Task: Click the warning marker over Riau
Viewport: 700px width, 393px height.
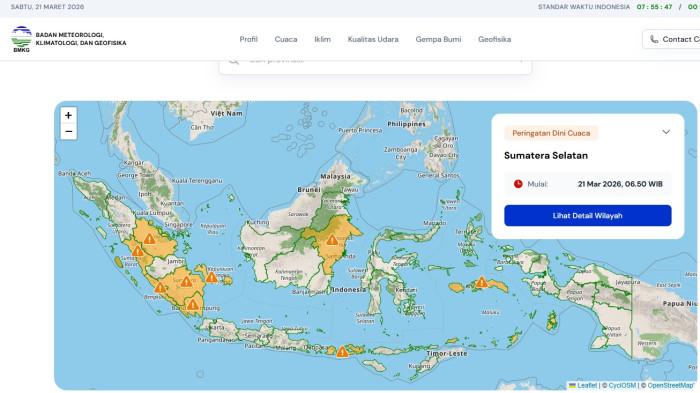Action: (x=150, y=239)
